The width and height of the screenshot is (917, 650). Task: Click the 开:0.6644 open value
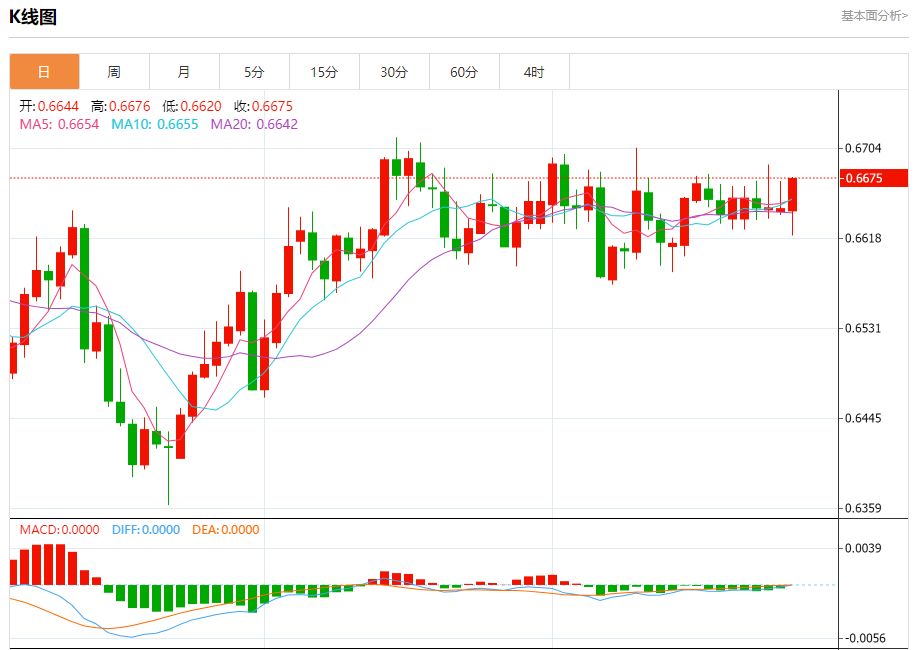tap(49, 106)
